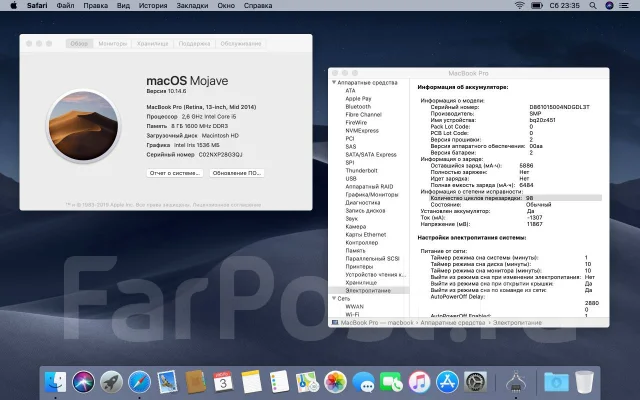This screenshot has width=640, height=400.
Task: Open the Safari application menu
Action: click(37, 6)
